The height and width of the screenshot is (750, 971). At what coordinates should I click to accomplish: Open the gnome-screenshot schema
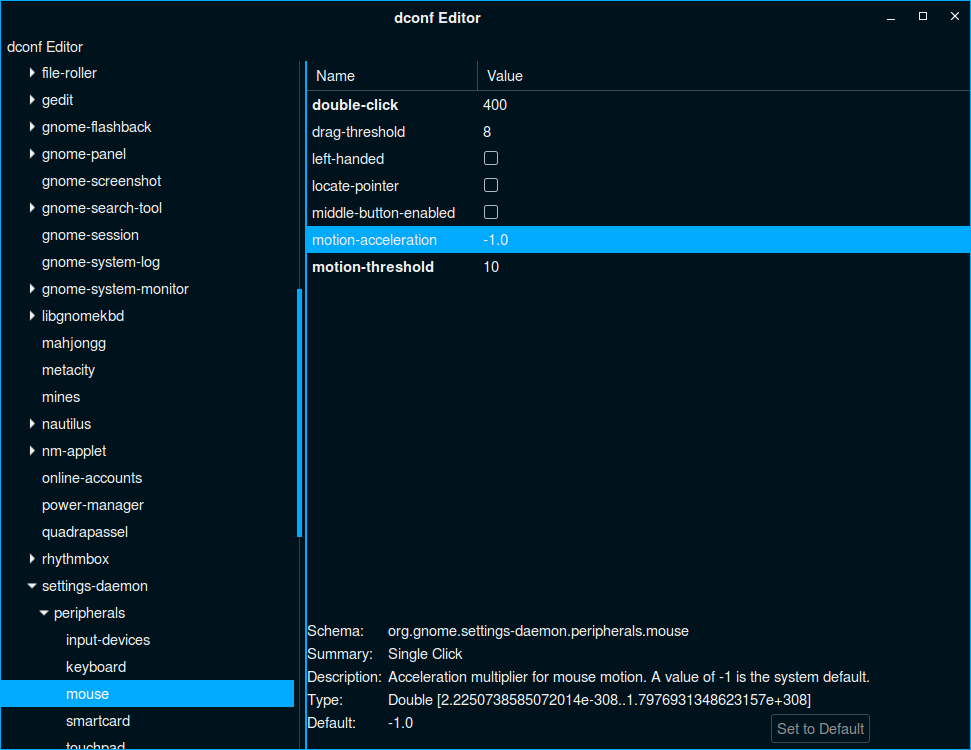101,181
